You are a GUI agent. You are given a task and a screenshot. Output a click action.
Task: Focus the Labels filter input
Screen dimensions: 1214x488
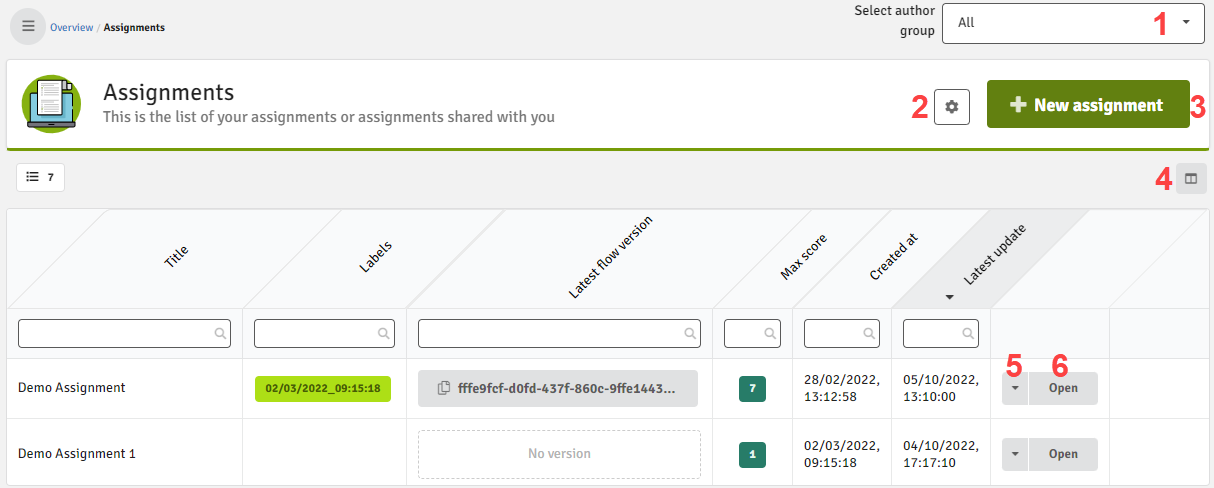coord(324,333)
